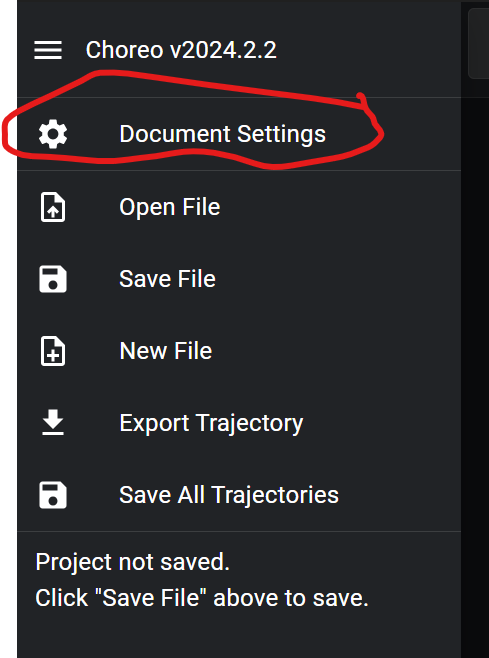Click the download arrow icon for Export Trajectory
Viewport: 489px width, 658px height.
53,423
